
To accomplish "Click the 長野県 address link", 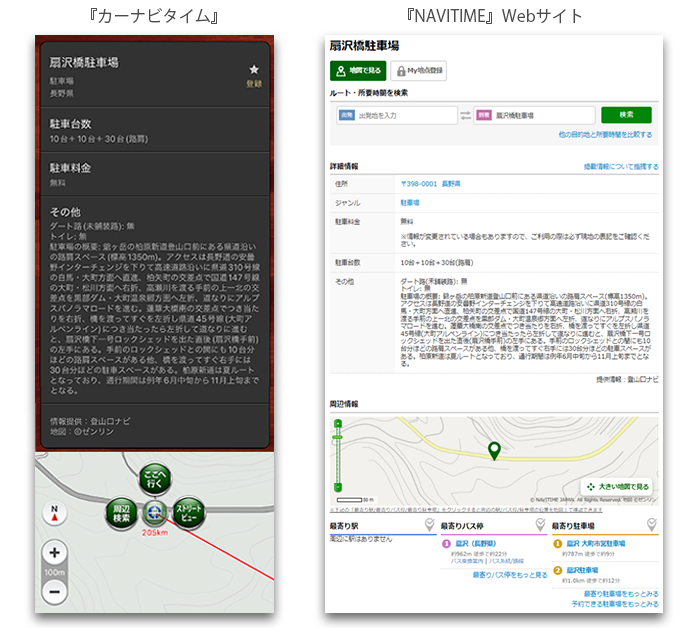I will pos(451,183).
